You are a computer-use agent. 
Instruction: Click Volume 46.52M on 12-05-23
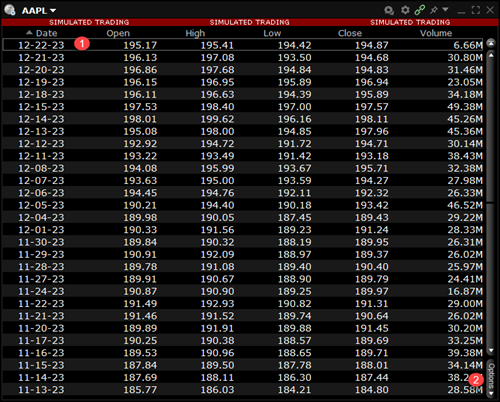(465, 206)
